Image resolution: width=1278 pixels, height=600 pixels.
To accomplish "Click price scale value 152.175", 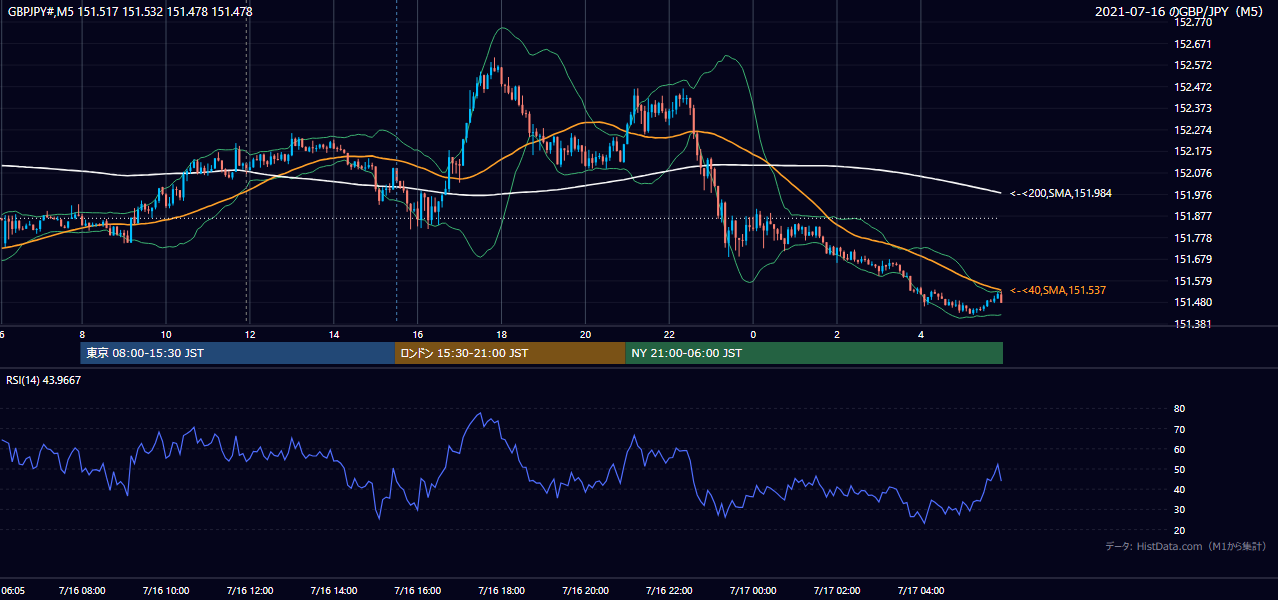I will click(1193, 151).
